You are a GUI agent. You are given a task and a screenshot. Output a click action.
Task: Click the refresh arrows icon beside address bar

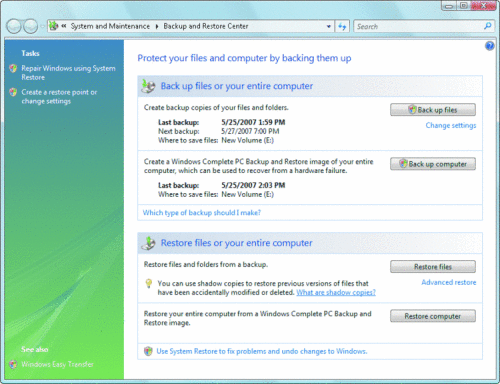pyautogui.click(x=342, y=26)
